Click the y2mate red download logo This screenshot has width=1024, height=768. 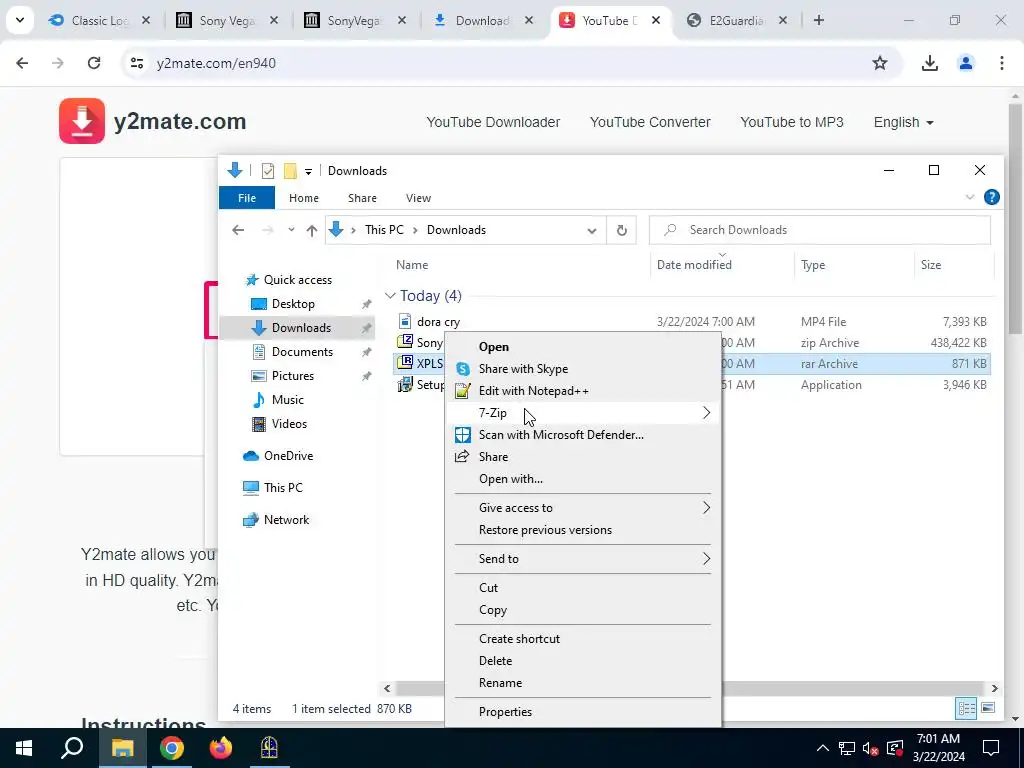click(x=82, y=121)
